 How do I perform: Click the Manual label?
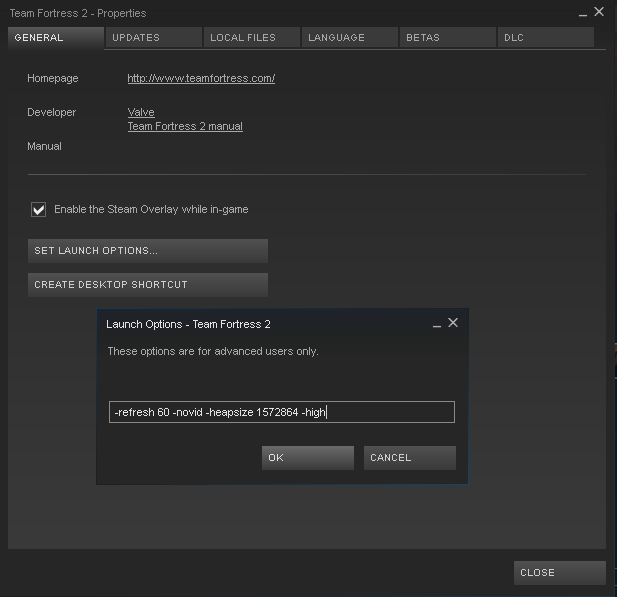pos(44,146)
